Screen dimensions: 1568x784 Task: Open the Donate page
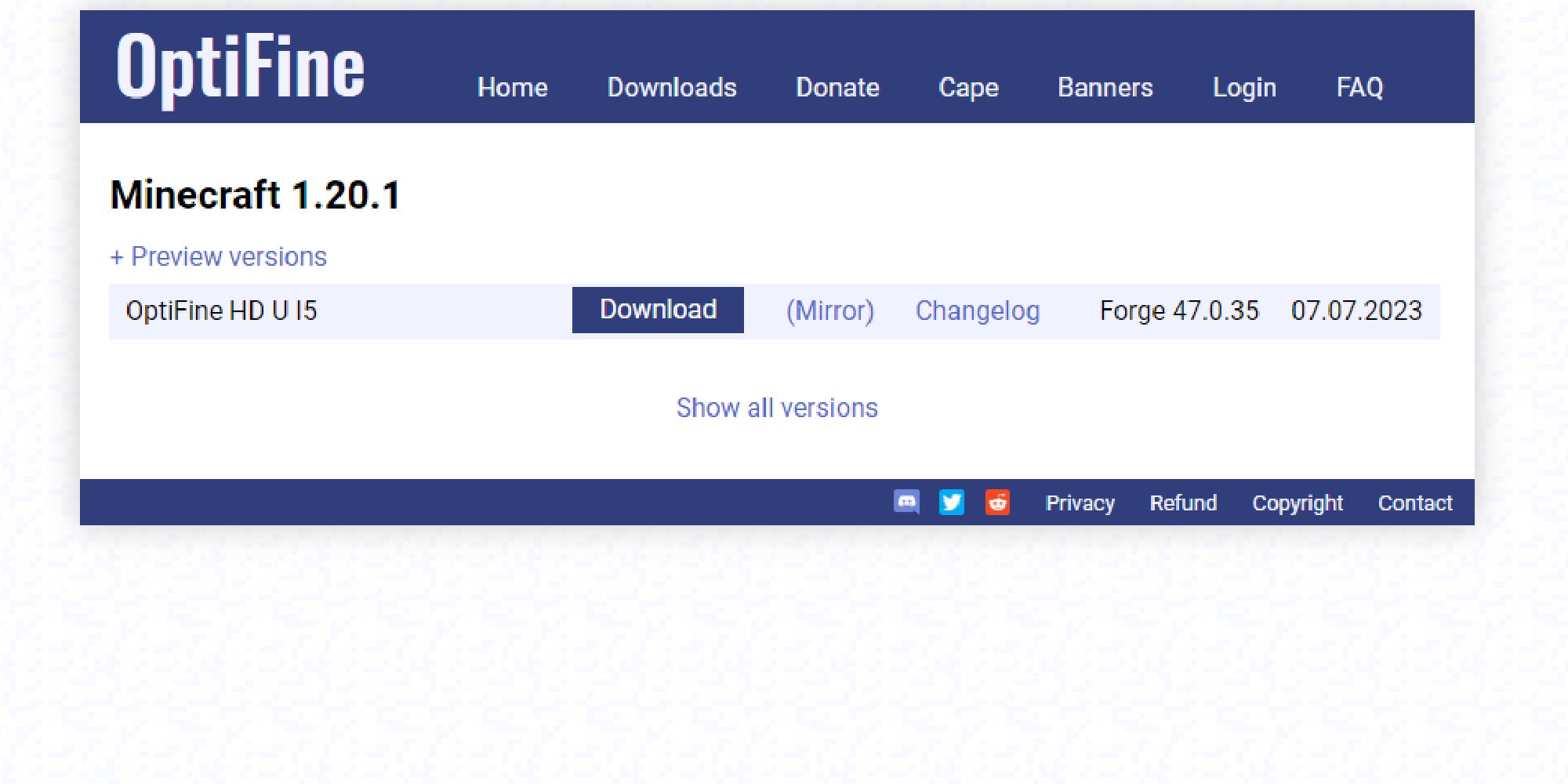[837, 87]
